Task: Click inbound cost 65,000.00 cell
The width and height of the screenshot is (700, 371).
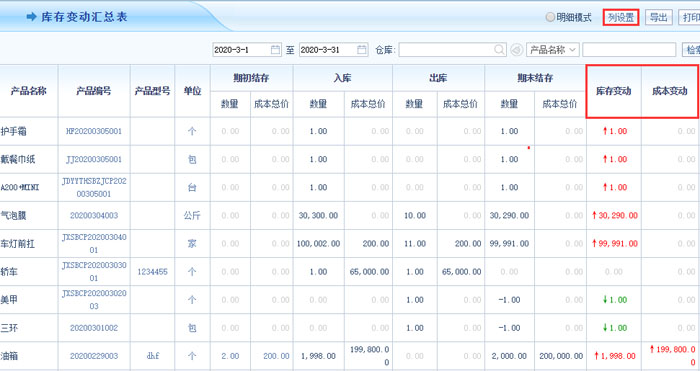Action: pyautogui.click(x=369, y=271)
